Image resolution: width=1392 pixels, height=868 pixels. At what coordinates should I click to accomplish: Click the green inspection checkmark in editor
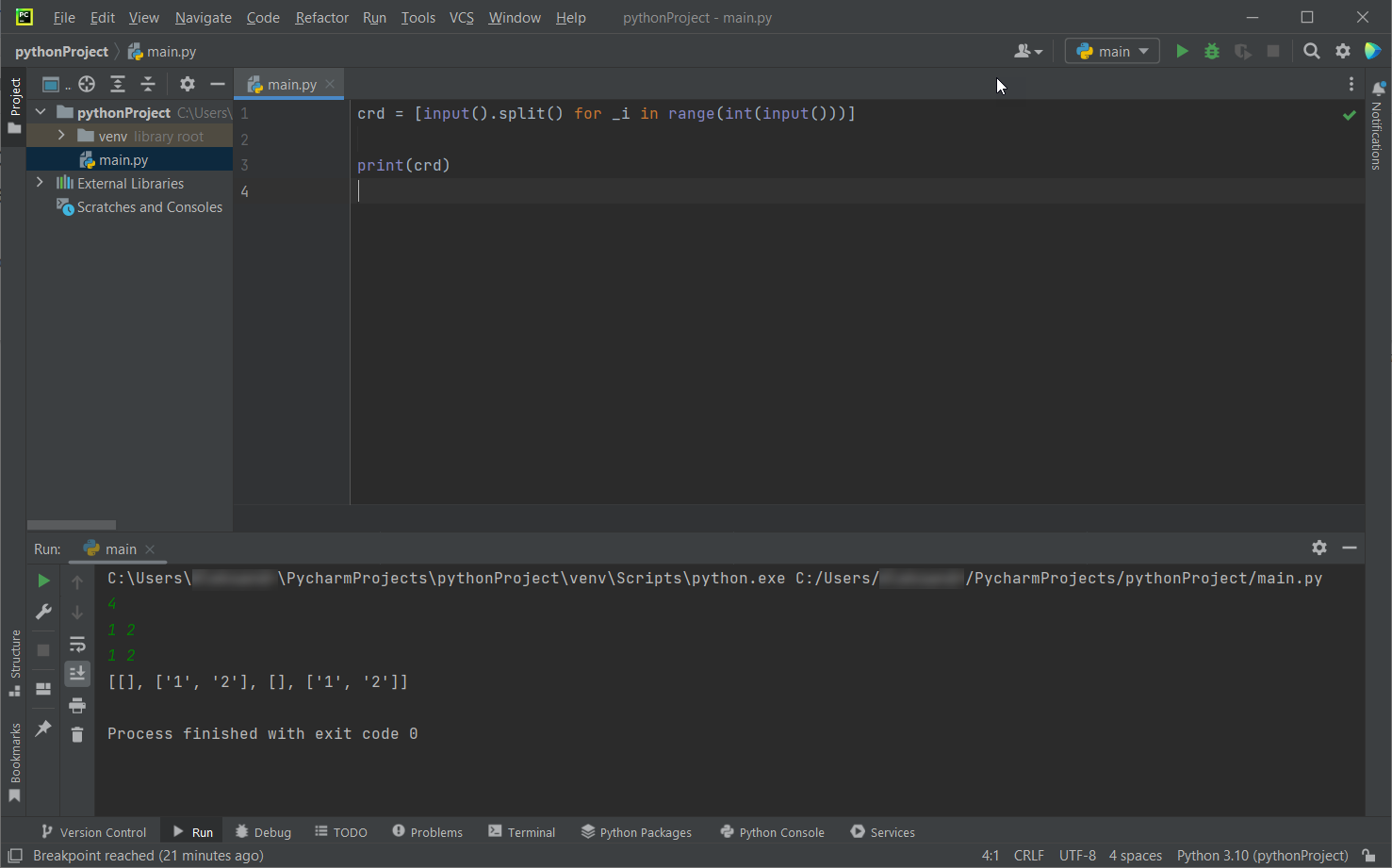(x=1350, y=115)
